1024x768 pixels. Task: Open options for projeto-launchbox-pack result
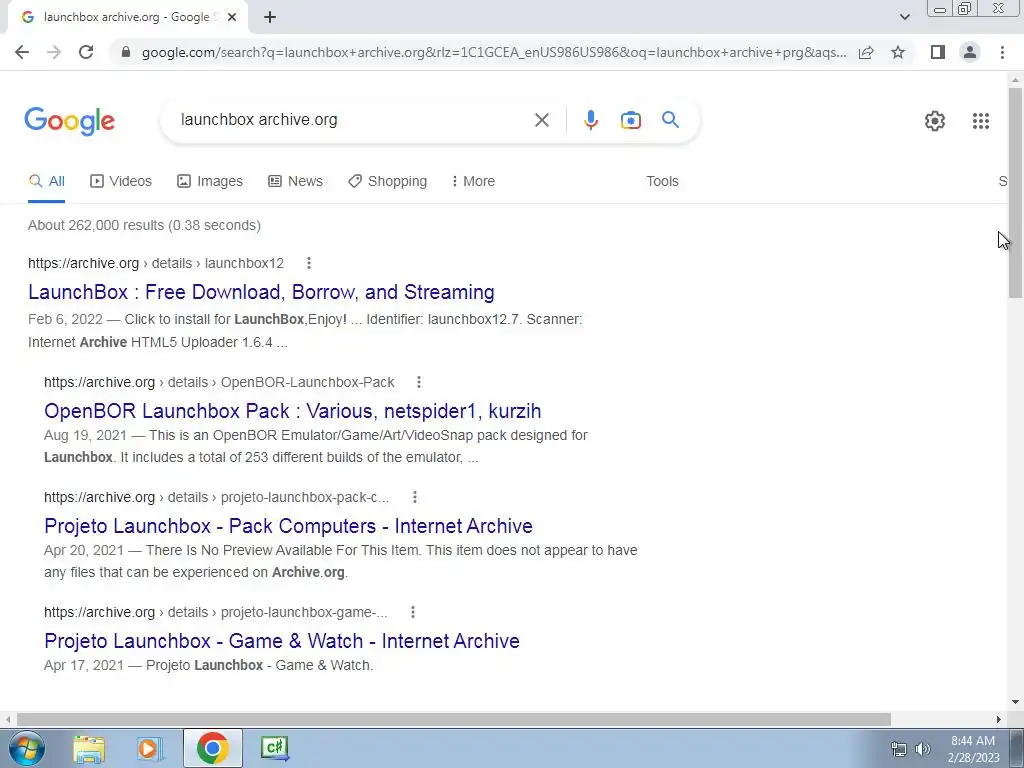pos(415,497)
